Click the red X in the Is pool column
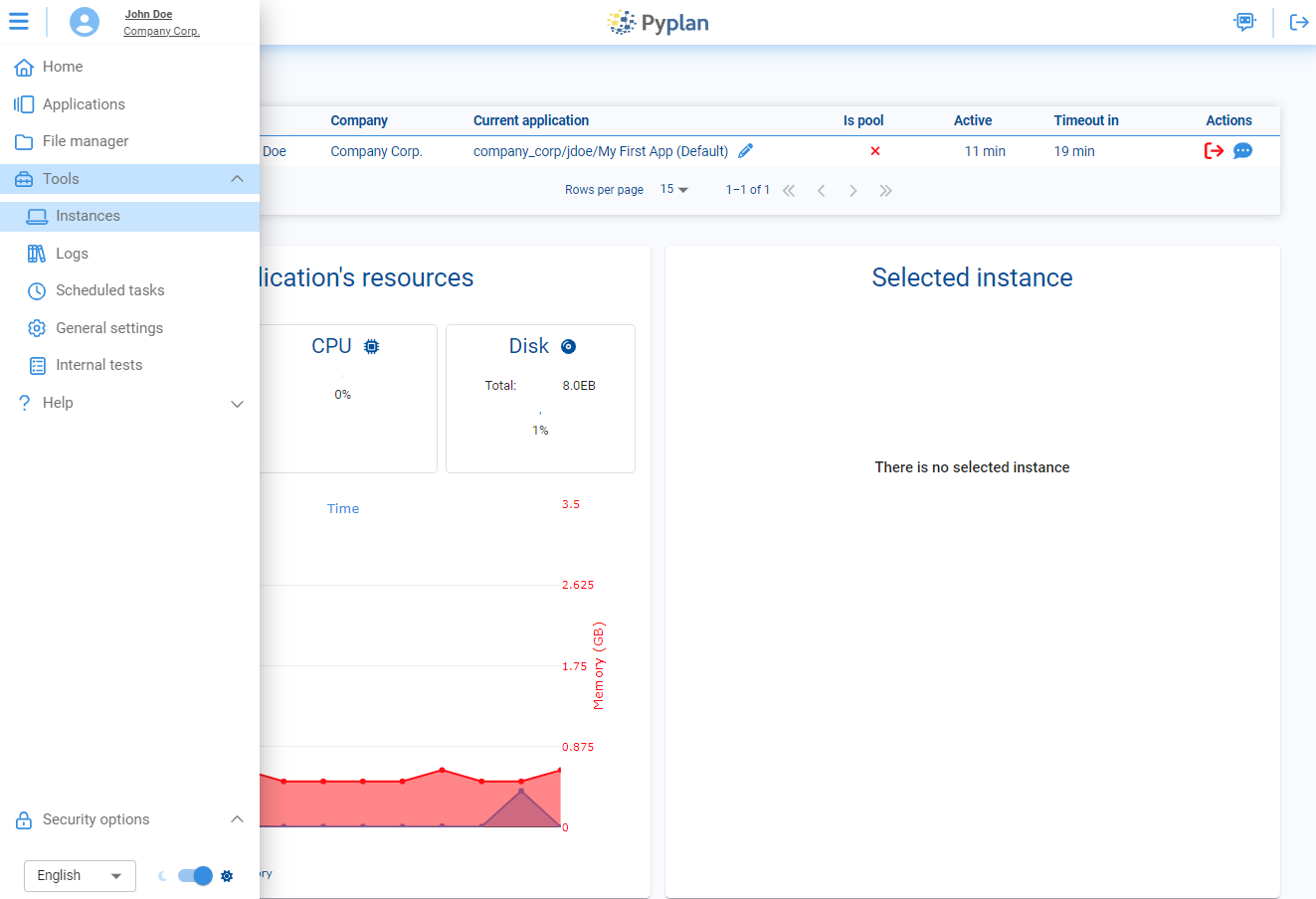Viewport: 1316px width, 899px height. (x=874, y=151)
